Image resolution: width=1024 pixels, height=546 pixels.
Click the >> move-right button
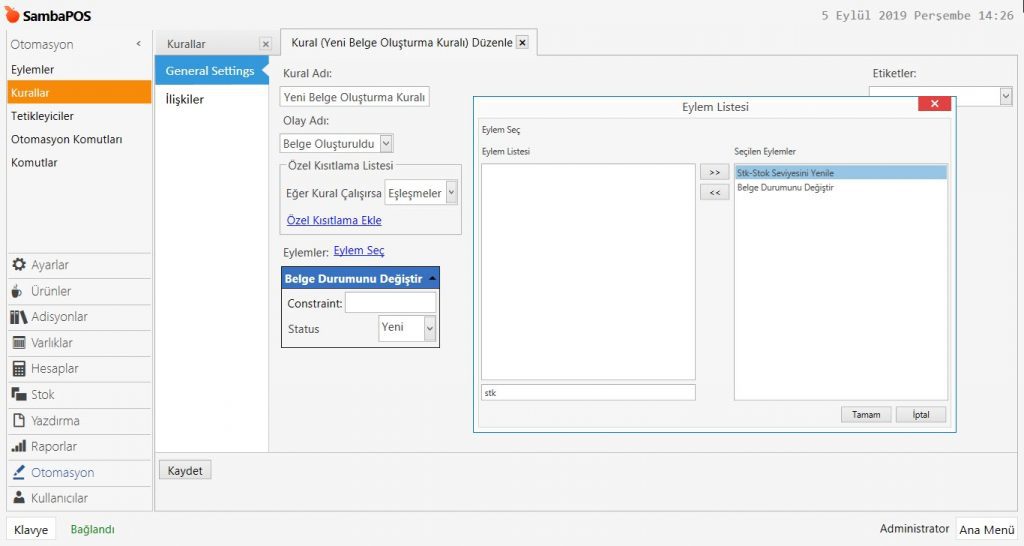point(714,172)
